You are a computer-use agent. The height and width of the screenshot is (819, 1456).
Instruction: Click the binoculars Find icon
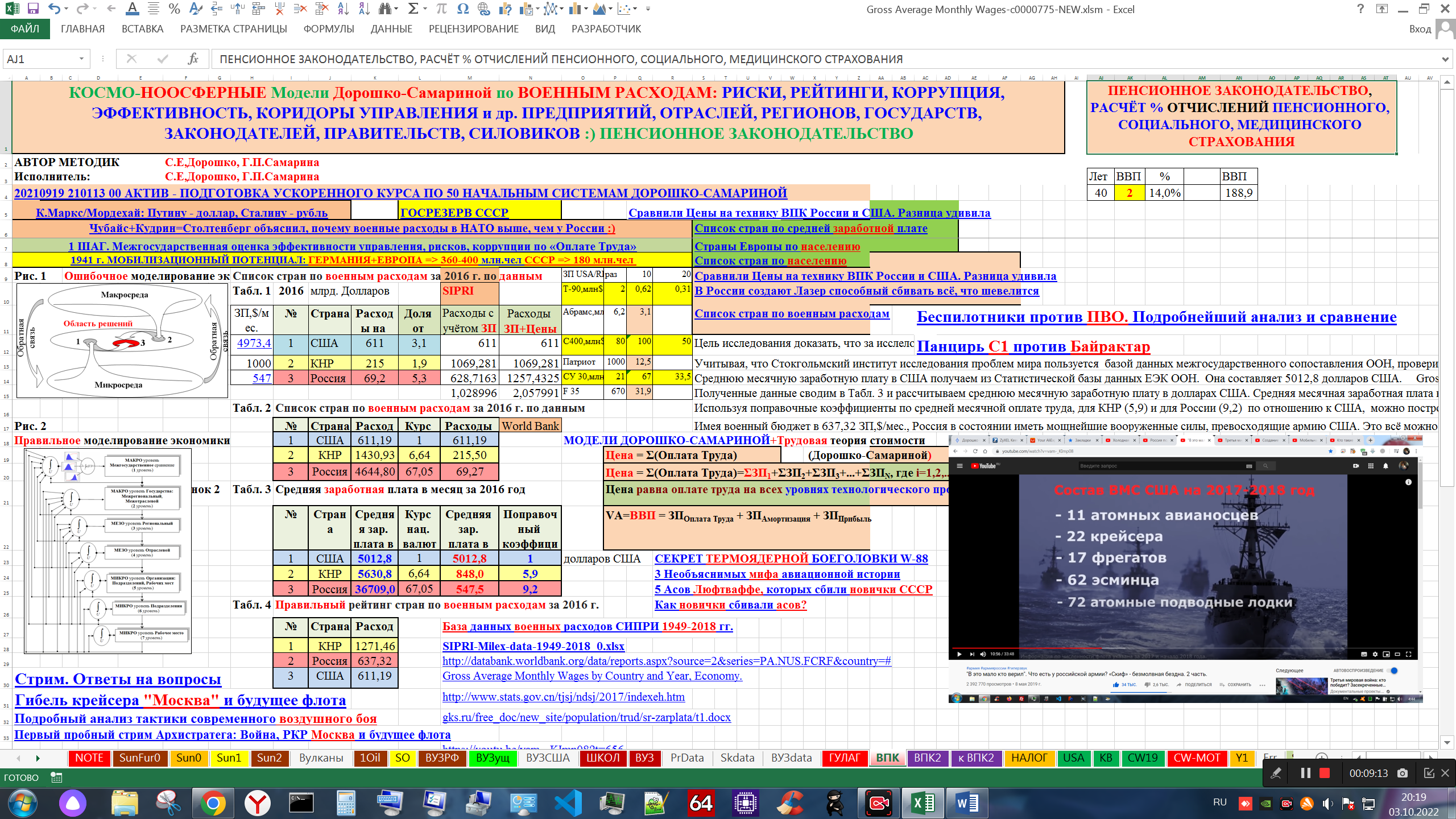coord(385,9)
